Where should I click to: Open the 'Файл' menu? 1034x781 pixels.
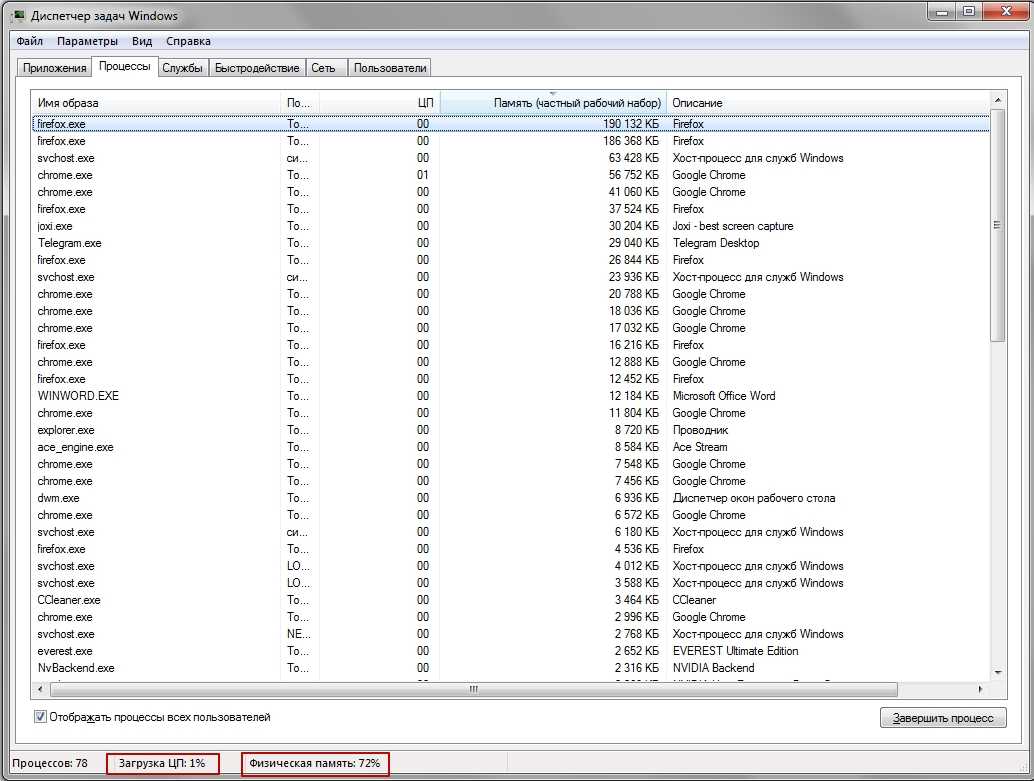[x=29, y=41]
